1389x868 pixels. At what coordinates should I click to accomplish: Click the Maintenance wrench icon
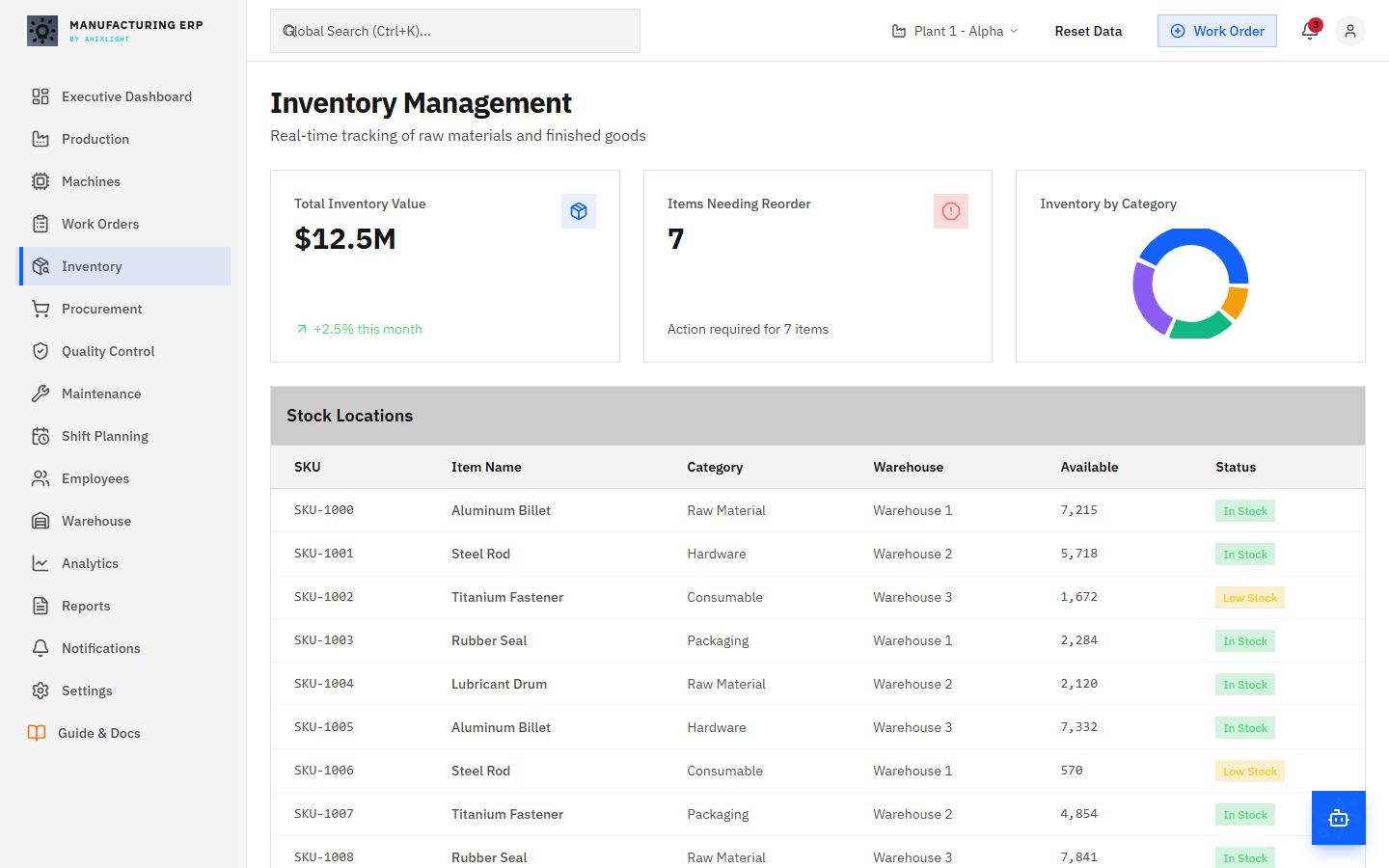click(41, 393)
